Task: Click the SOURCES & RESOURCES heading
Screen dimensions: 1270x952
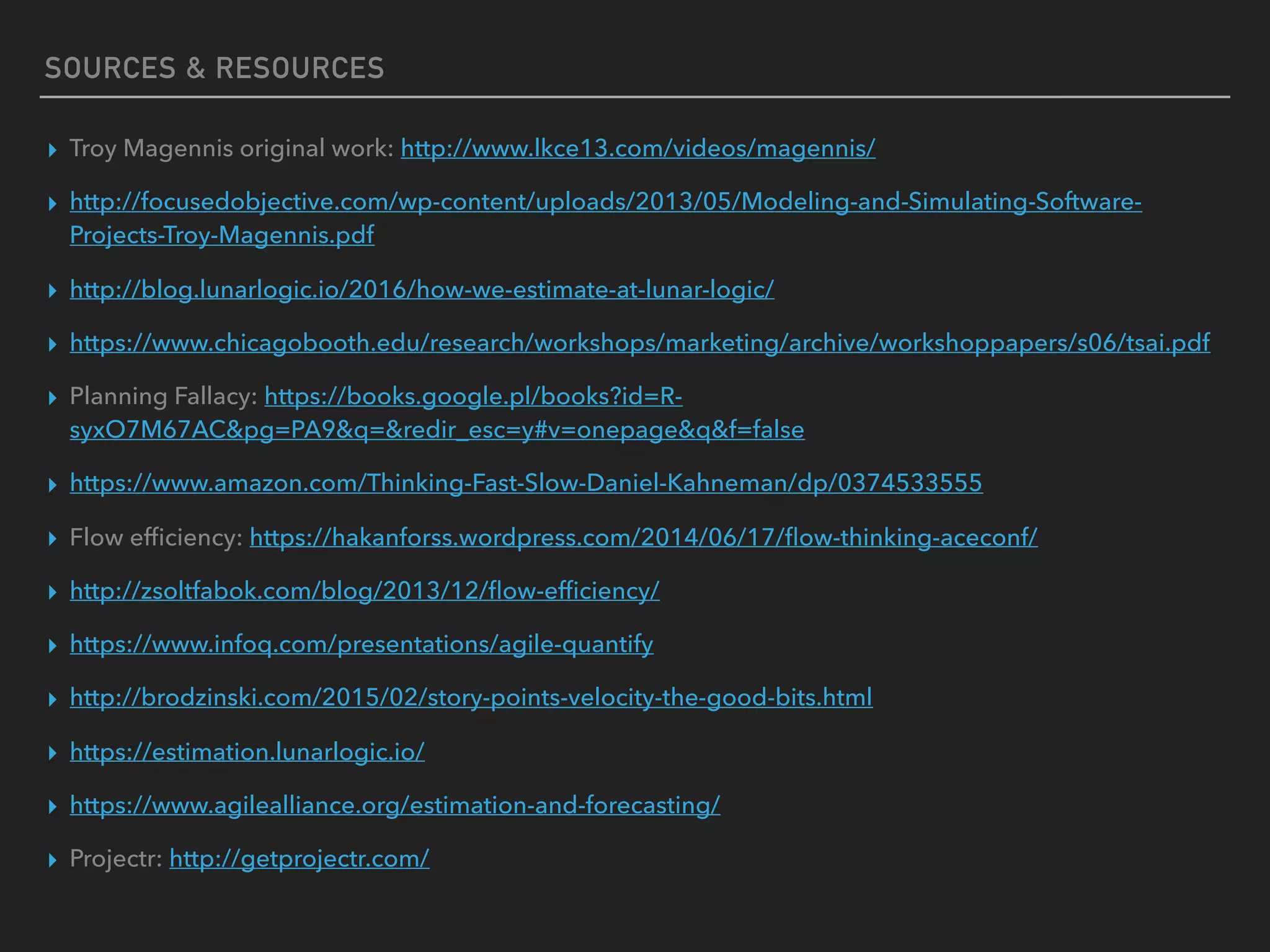Action: (x=215, y=68)
